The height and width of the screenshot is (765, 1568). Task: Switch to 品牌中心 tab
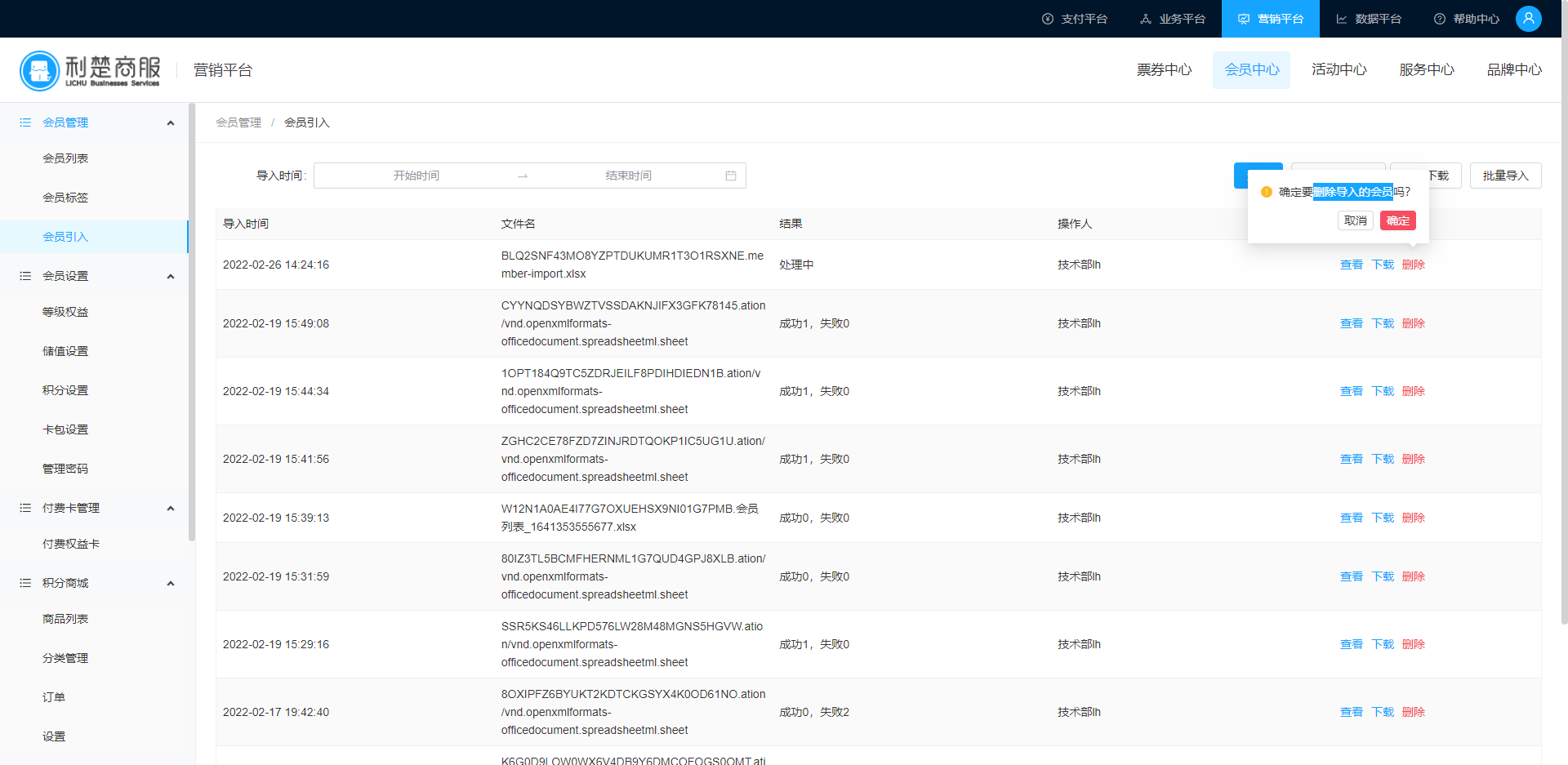(x=1514, y=70)
